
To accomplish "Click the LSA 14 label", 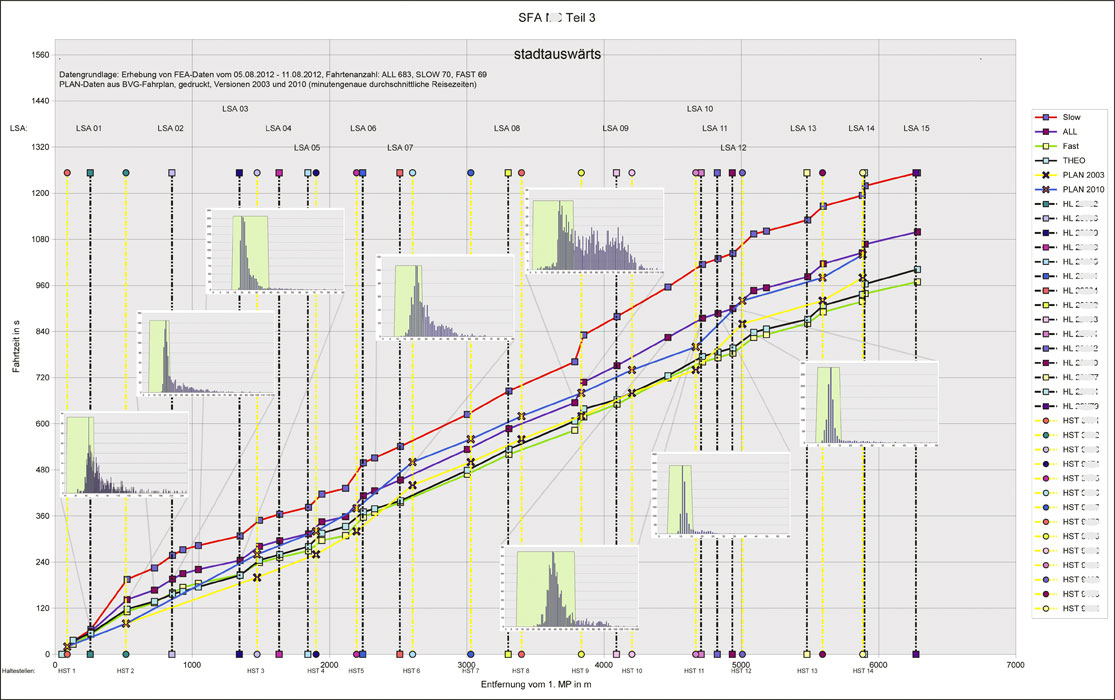I will [x=862, y=128].
